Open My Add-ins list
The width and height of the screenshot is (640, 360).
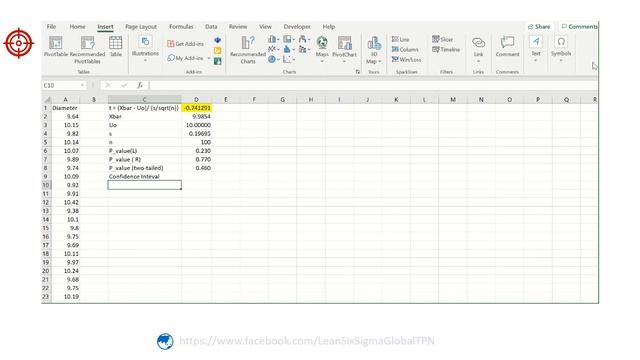click(x=189, y=58)
